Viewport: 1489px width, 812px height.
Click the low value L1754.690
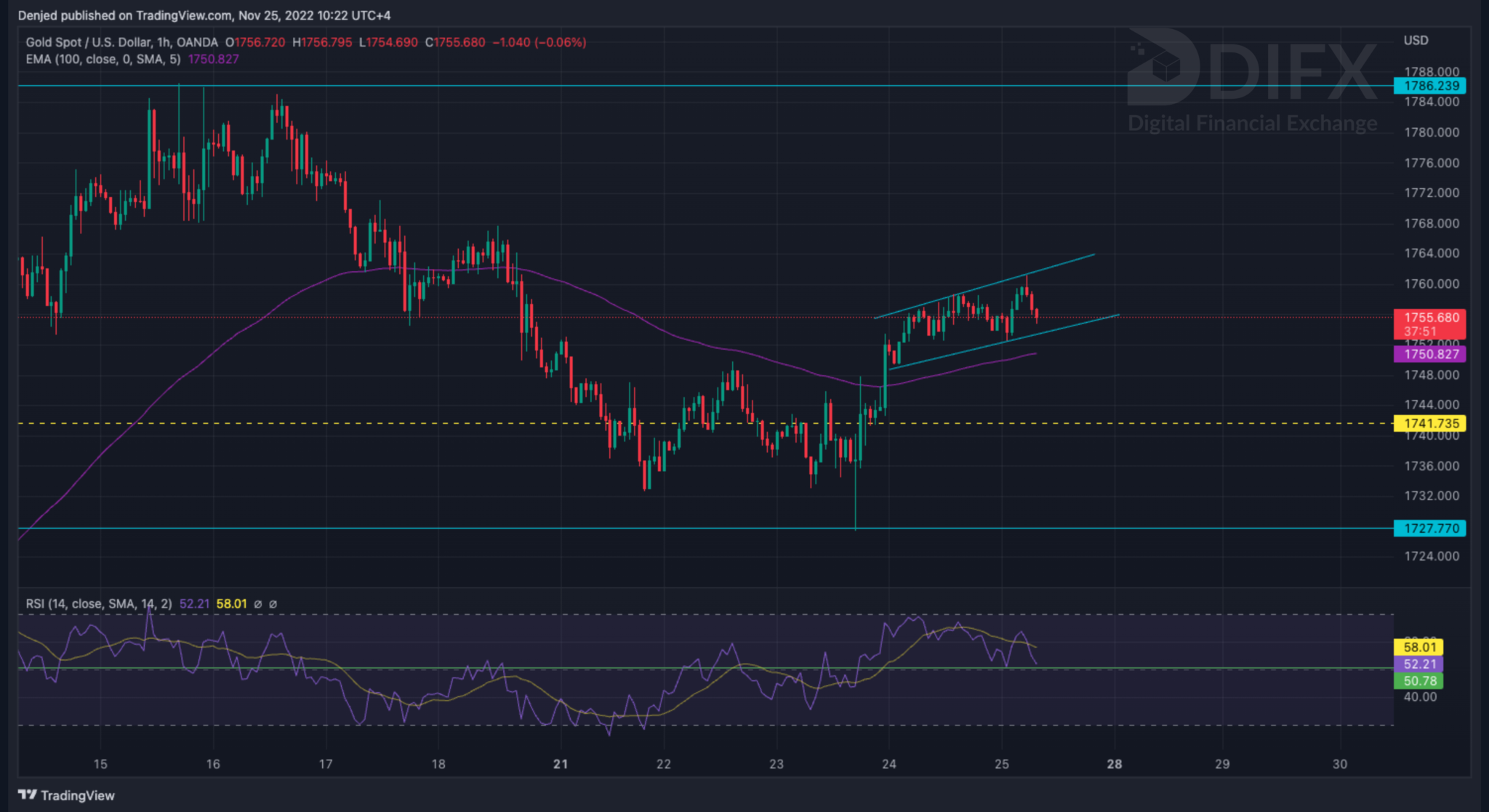[x=388, y=42]
